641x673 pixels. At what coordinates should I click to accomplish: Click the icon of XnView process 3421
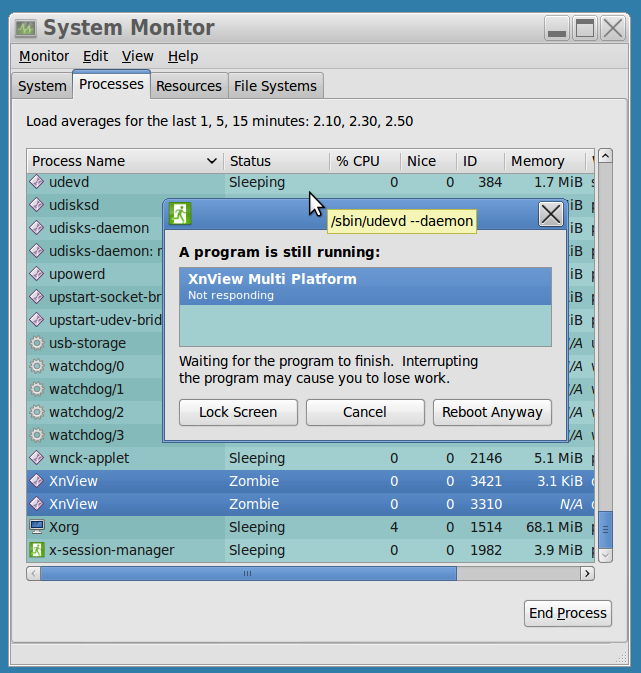coord(36,481)
